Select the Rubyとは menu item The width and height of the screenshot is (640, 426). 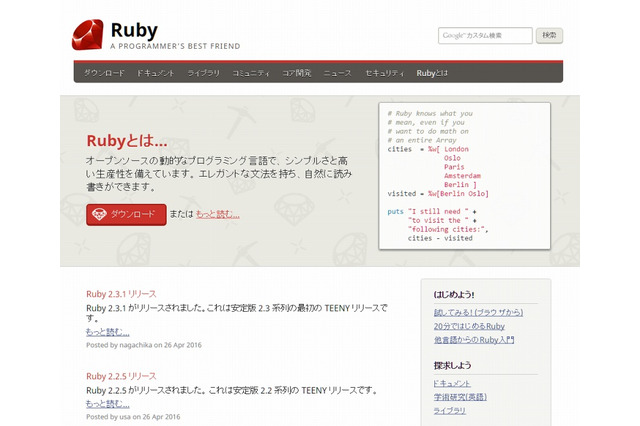[x=432, y=73]
